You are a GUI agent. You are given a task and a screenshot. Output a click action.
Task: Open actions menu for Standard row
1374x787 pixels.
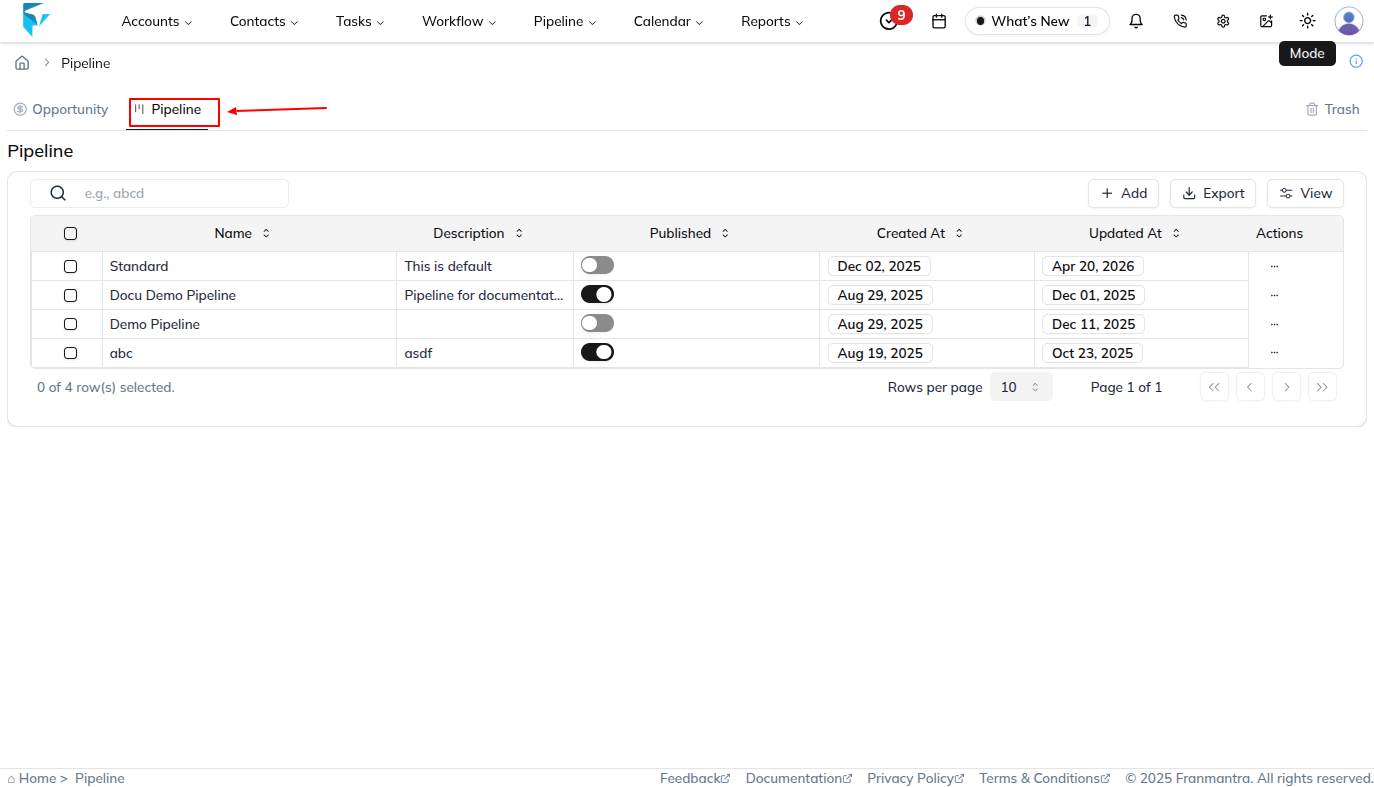[x=1274, y=266]
